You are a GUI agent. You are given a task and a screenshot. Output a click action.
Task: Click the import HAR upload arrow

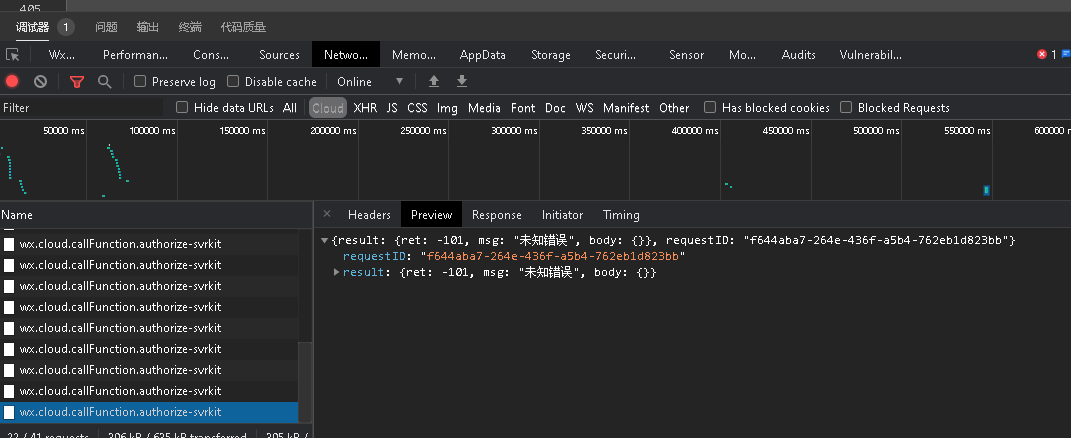click(434, 82)
